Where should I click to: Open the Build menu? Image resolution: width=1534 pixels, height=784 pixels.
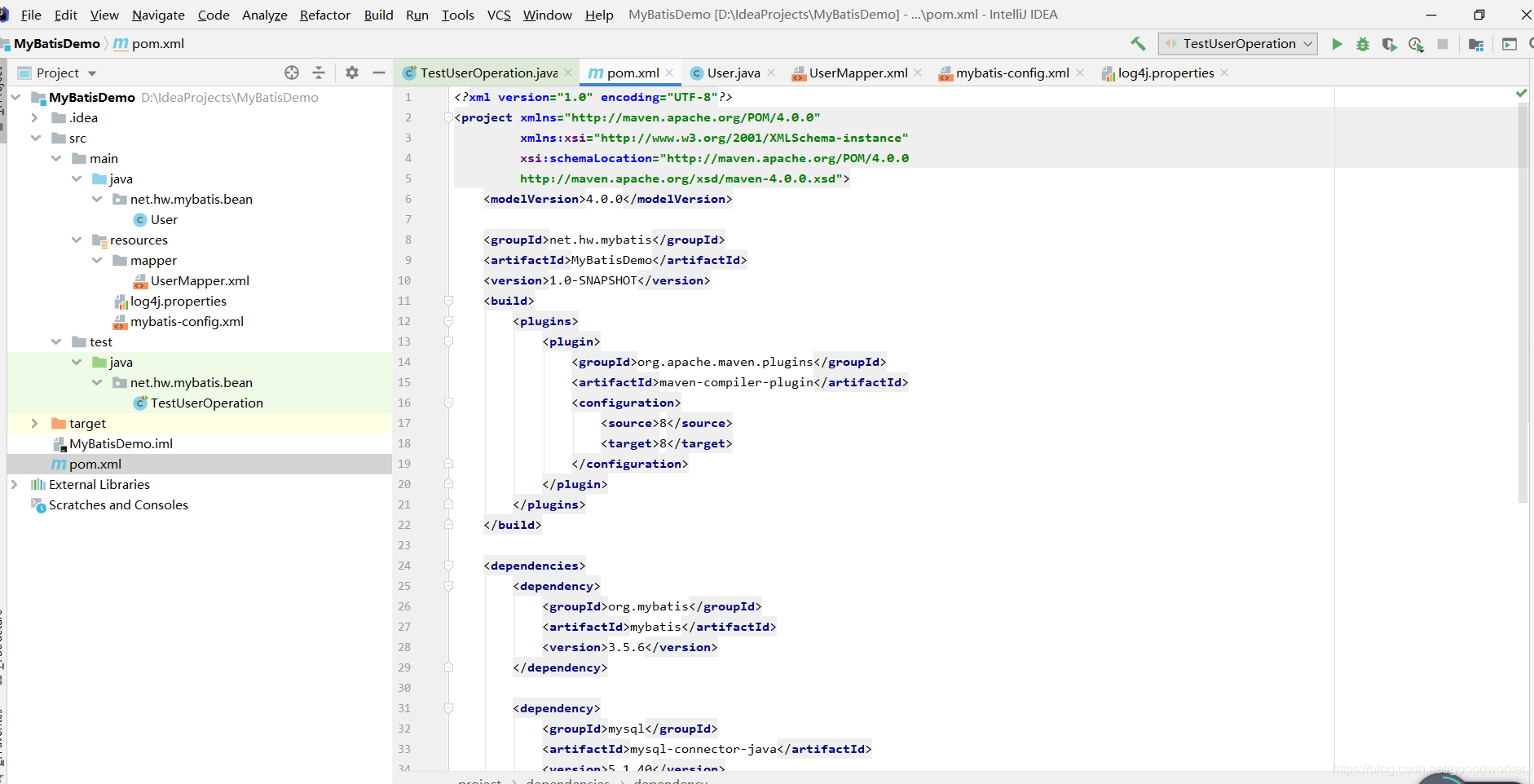pos(379,15)
